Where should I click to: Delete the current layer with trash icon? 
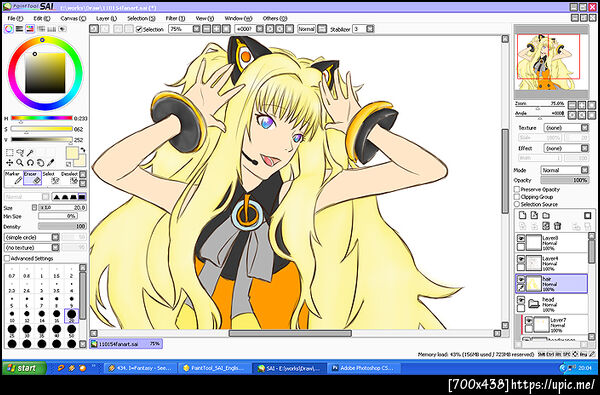point(558,226)
